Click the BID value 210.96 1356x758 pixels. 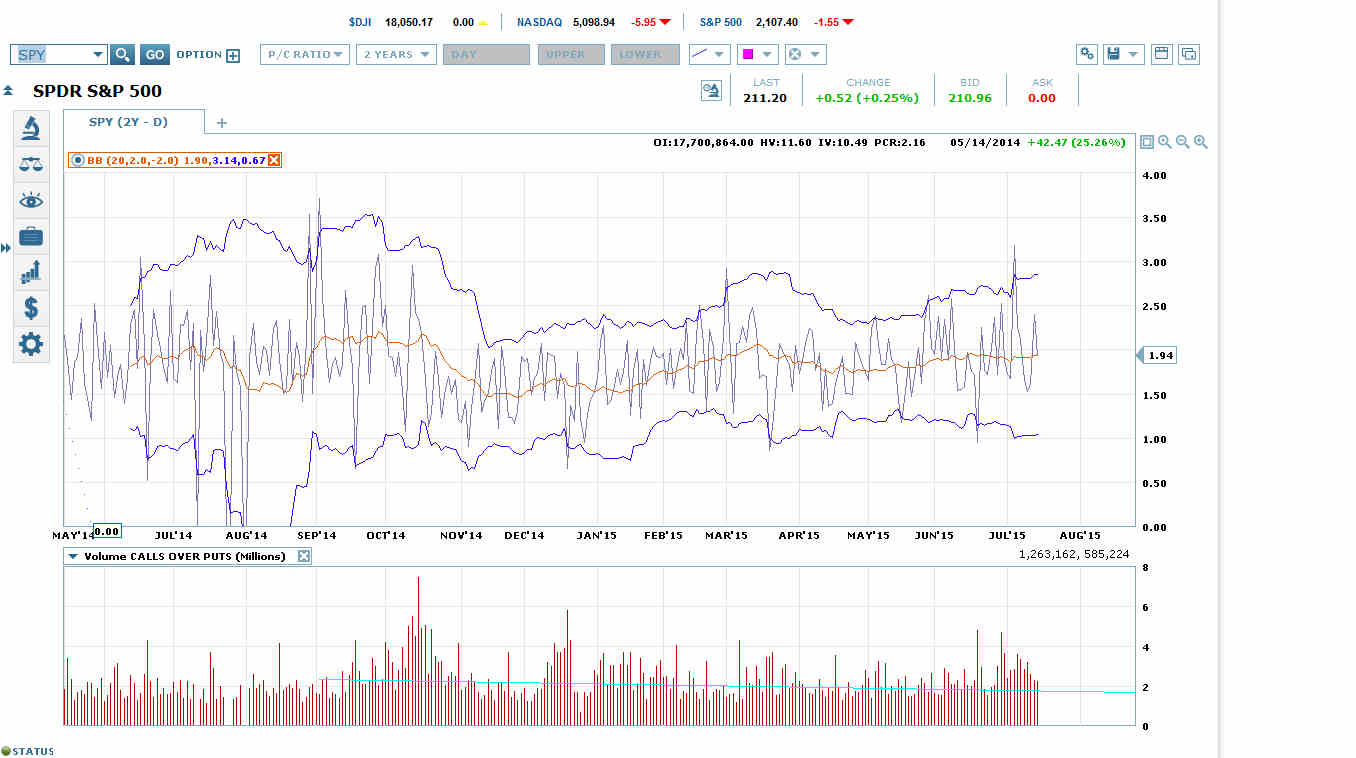[x=969, y=98]
